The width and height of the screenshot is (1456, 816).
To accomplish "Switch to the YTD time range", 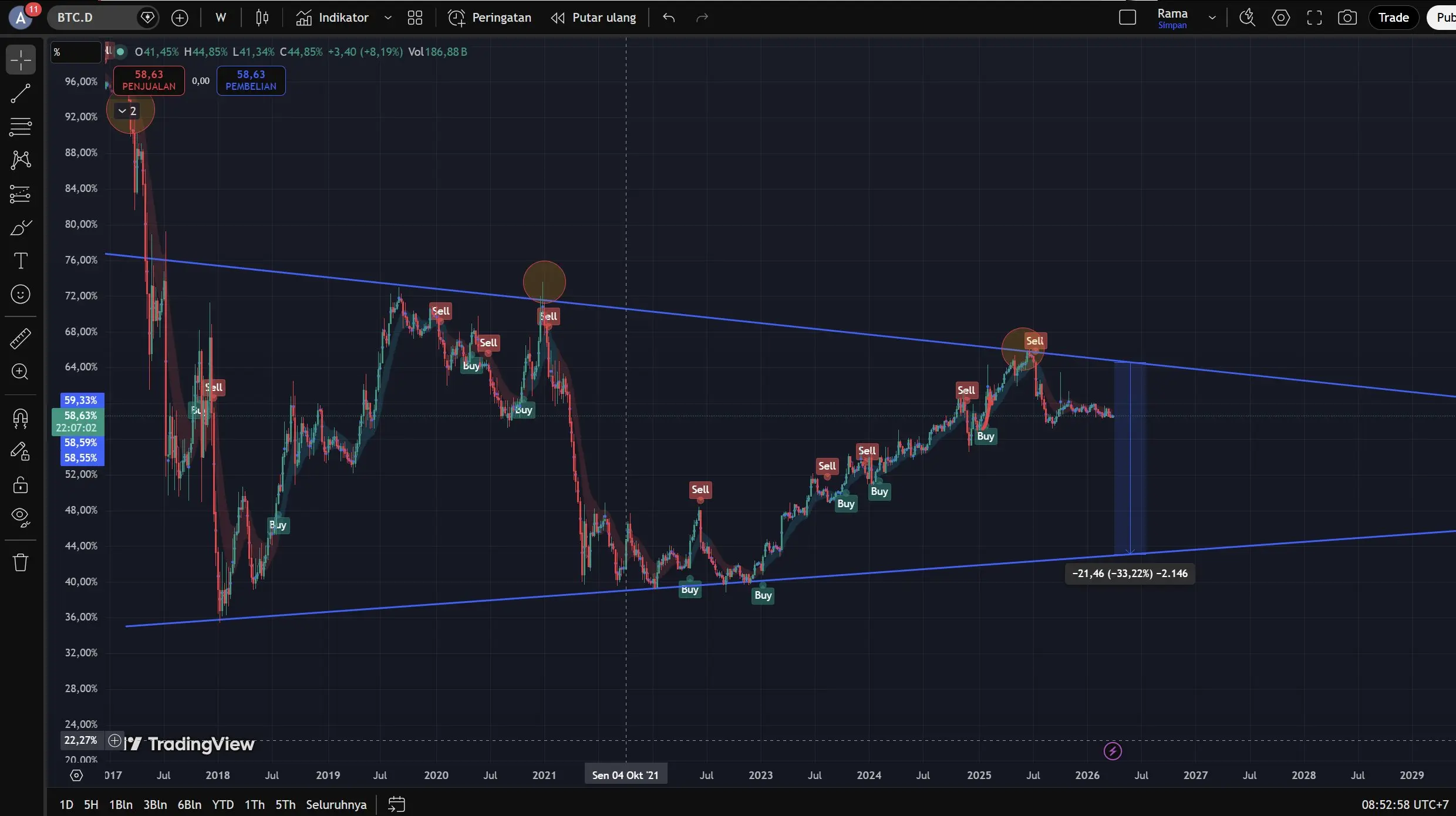I will pos(223,804).
